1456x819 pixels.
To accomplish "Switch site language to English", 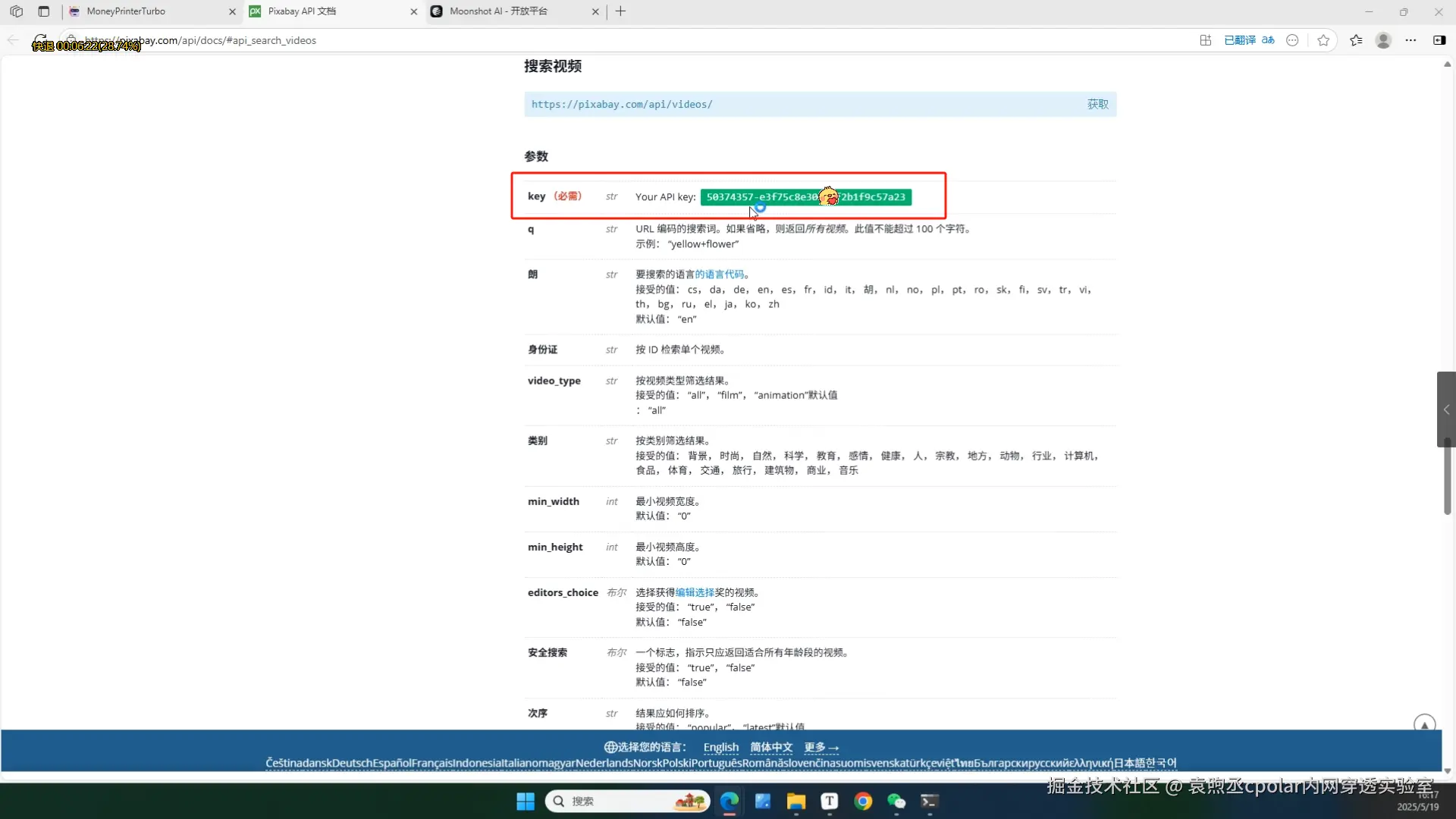I will click(x=720, y=747).
